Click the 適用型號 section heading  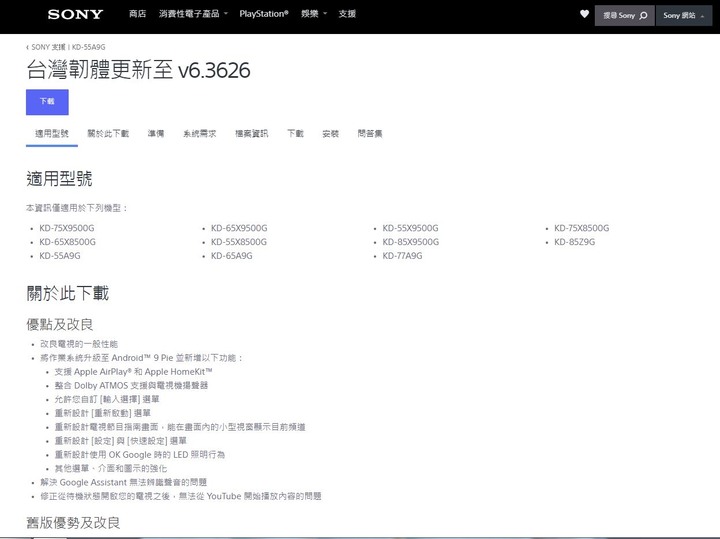pyautogui.click(x=59, y=179)
